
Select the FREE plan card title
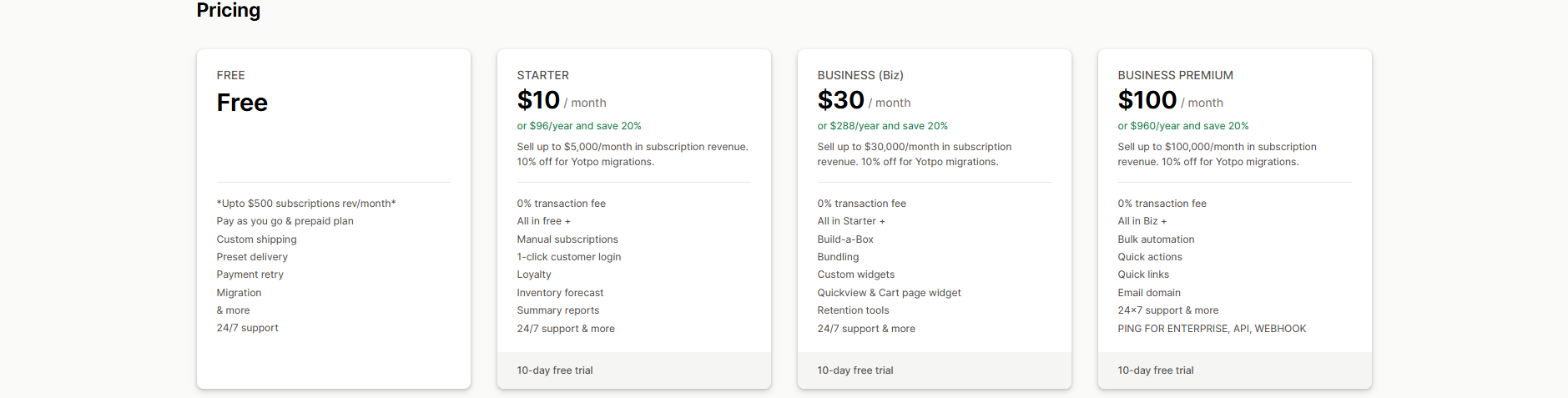click(230, 75)
